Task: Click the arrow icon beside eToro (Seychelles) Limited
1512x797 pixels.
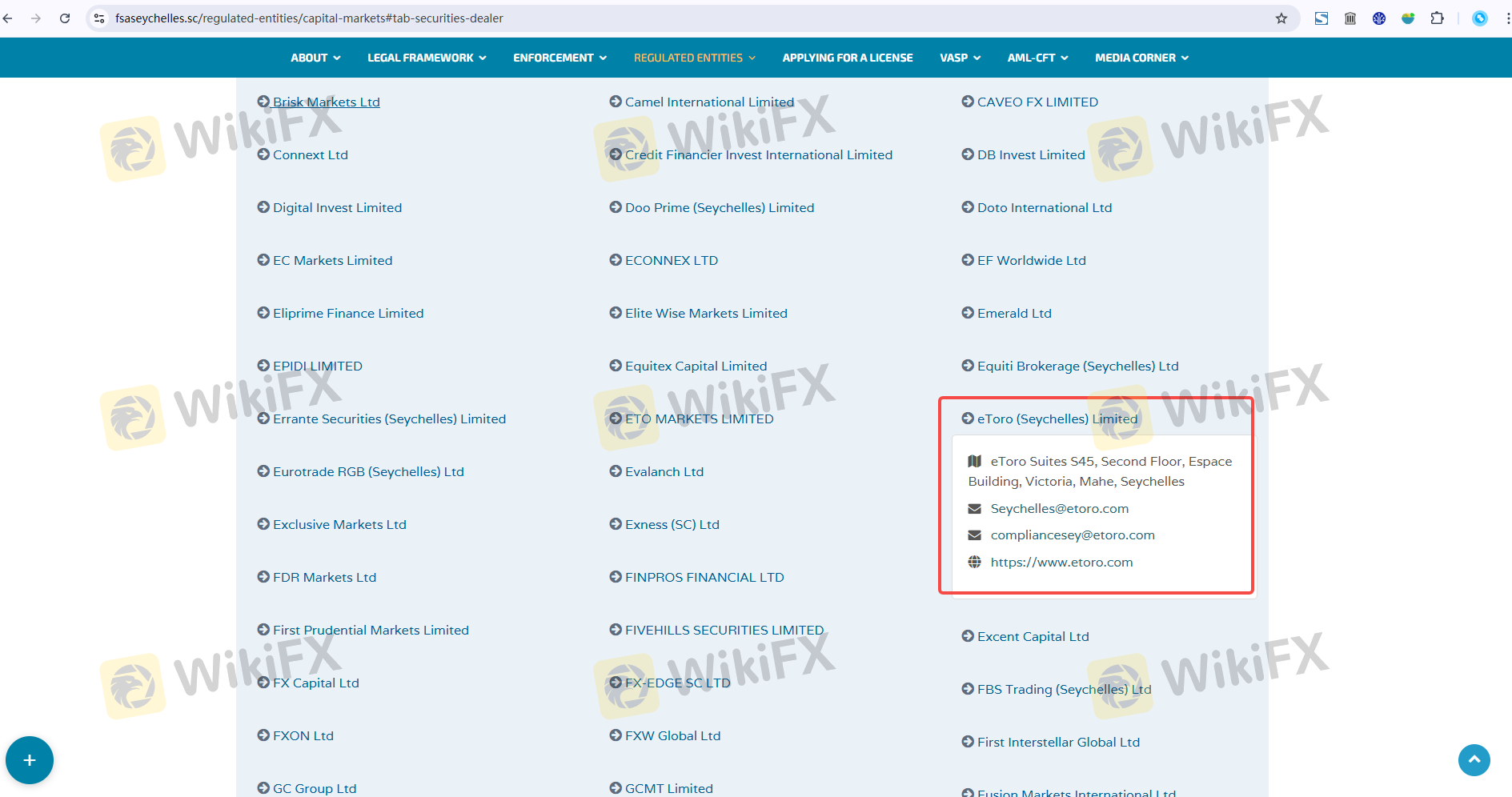Action: click(968, 419)
